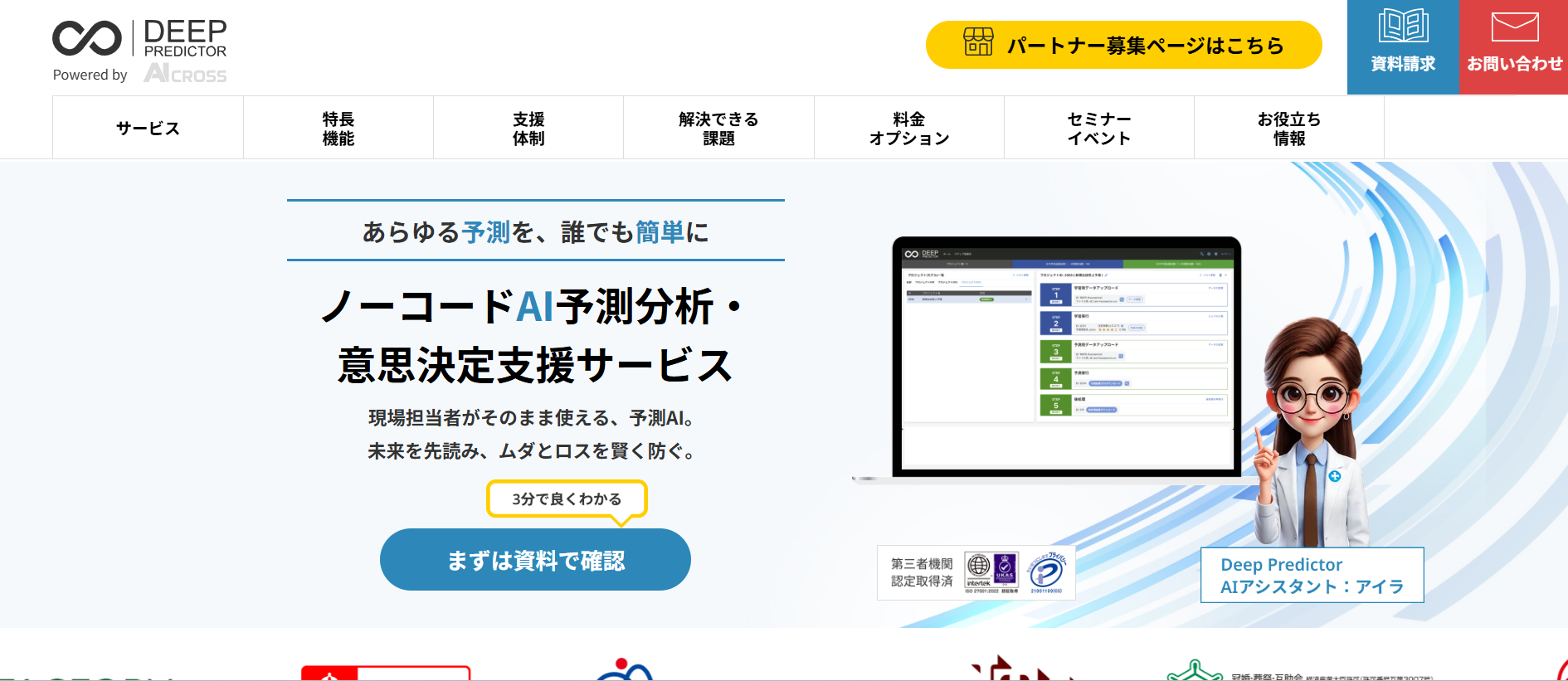Select セミナー イベント in navigation bar

[x=1098, y=128]
